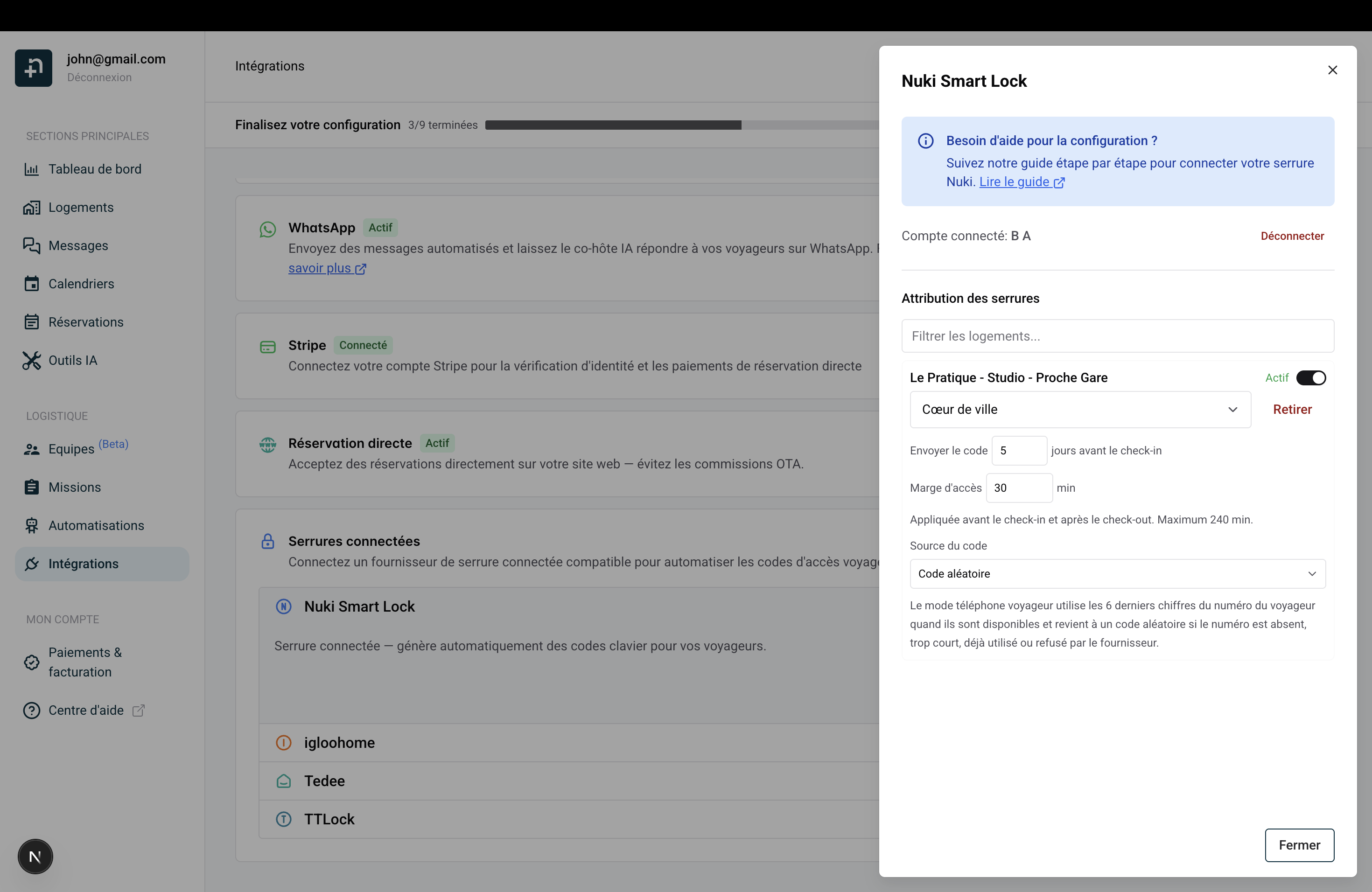Click the app logo icon beside john@gmail.com

coord(34,68)
